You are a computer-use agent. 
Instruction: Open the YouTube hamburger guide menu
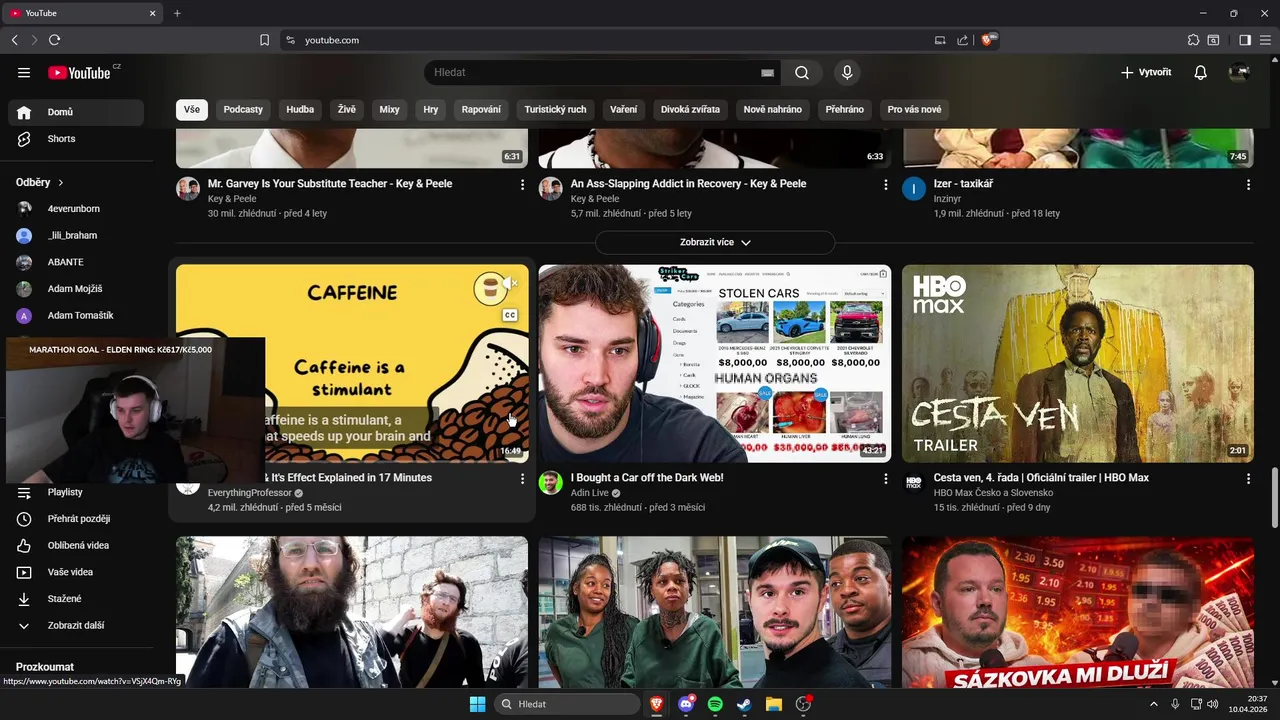pyautogui.click(x=24, y=72)
